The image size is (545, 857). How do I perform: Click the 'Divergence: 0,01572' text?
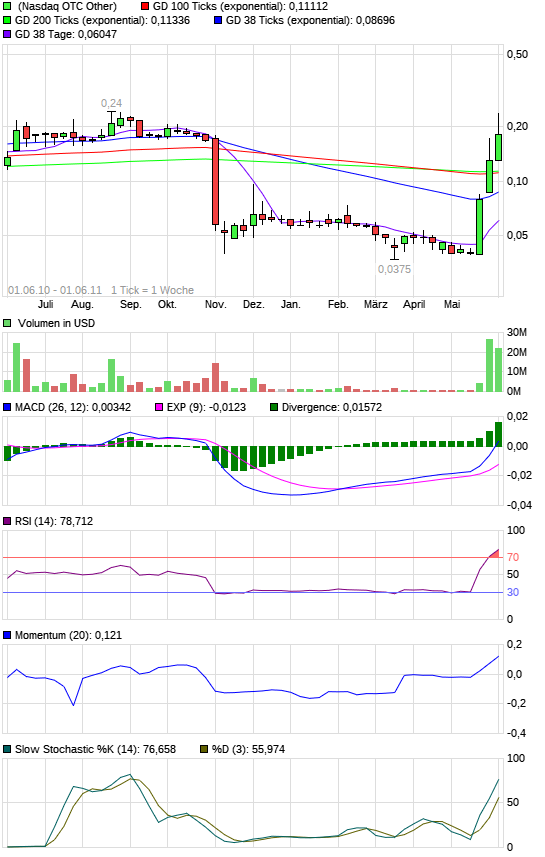click(x=332, y=407)
